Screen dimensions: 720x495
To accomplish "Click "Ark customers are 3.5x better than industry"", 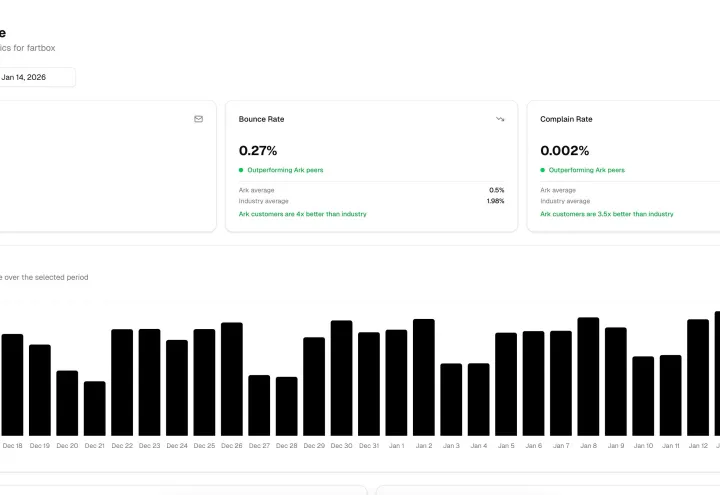I will (607, 214).
